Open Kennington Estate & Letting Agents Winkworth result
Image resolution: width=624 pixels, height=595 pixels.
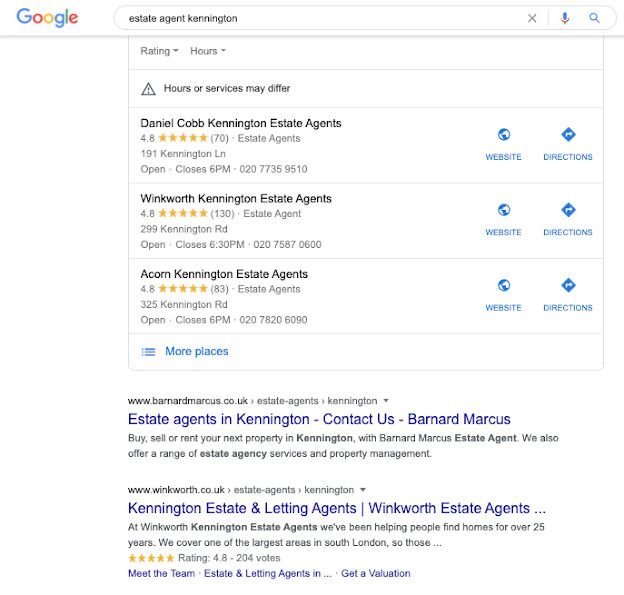337,508
